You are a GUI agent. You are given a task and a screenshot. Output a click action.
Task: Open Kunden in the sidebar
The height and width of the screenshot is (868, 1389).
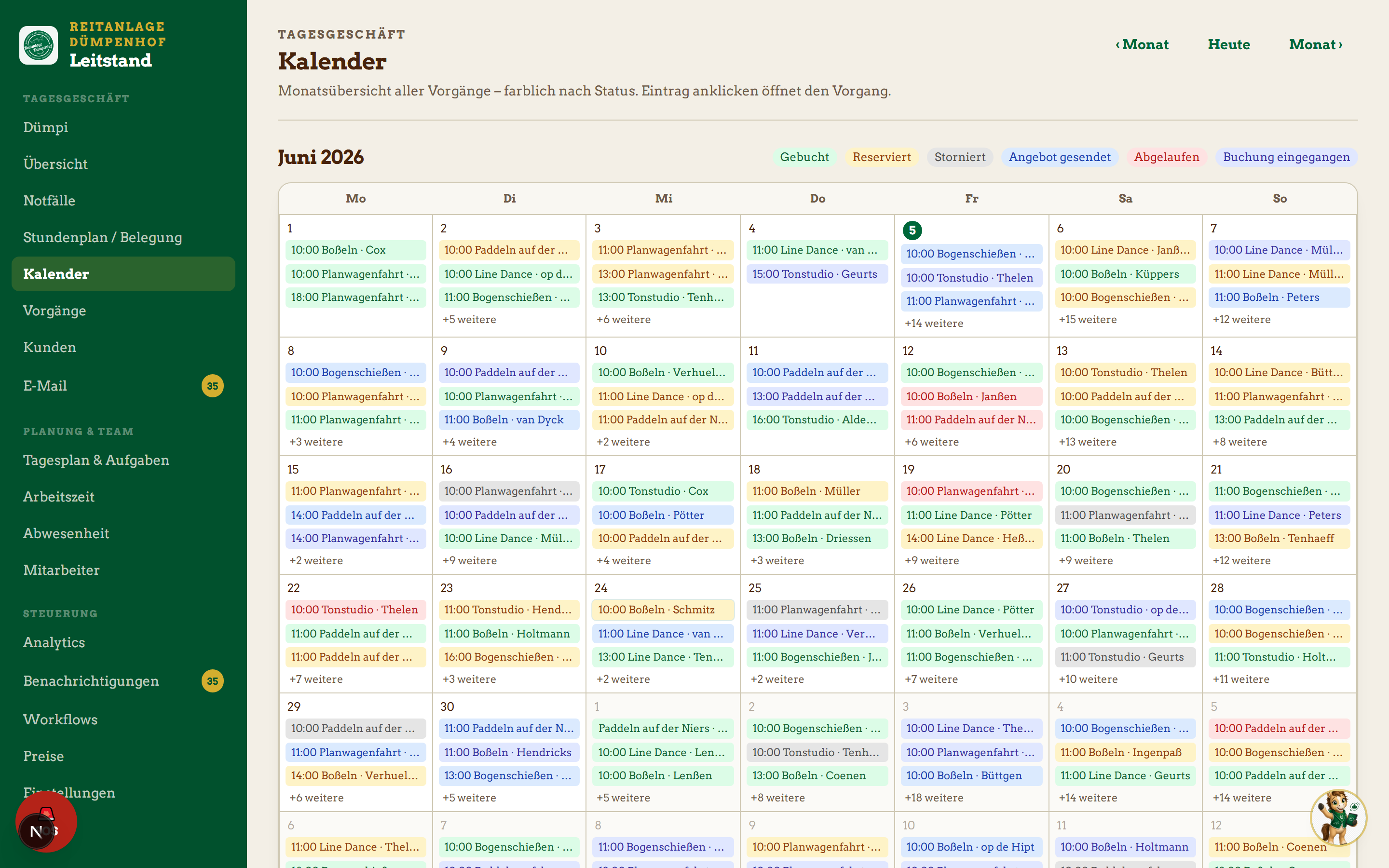click(x=123, y=347)
